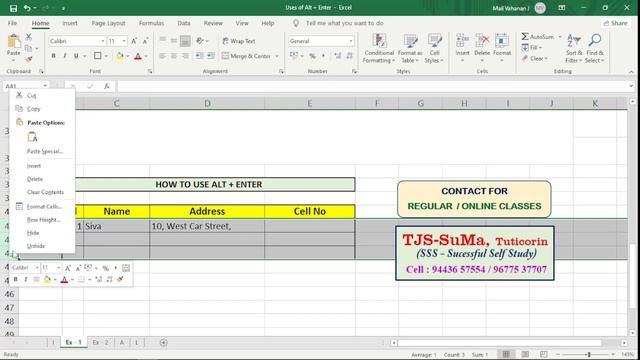Viewport: 640px width, 360px height.
Task: Click AutoSum sigma icon
Action: [525, 37]
